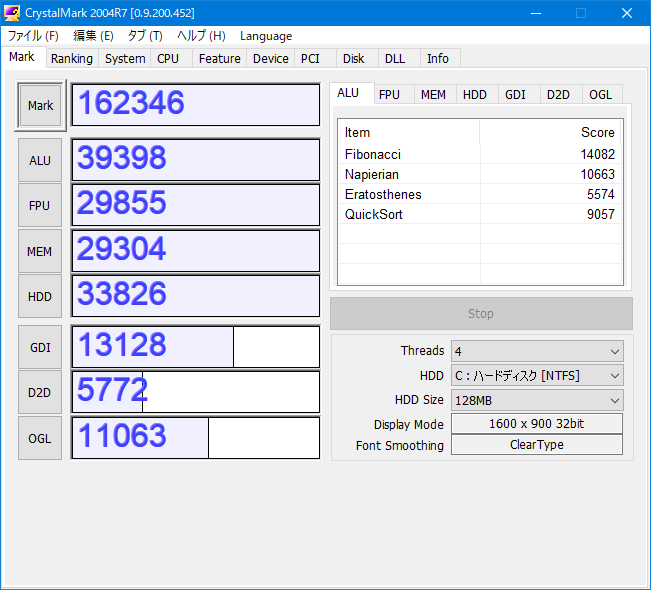
Task: Click the CrystalMark app icon in title bar
Action: pos(12,13)
